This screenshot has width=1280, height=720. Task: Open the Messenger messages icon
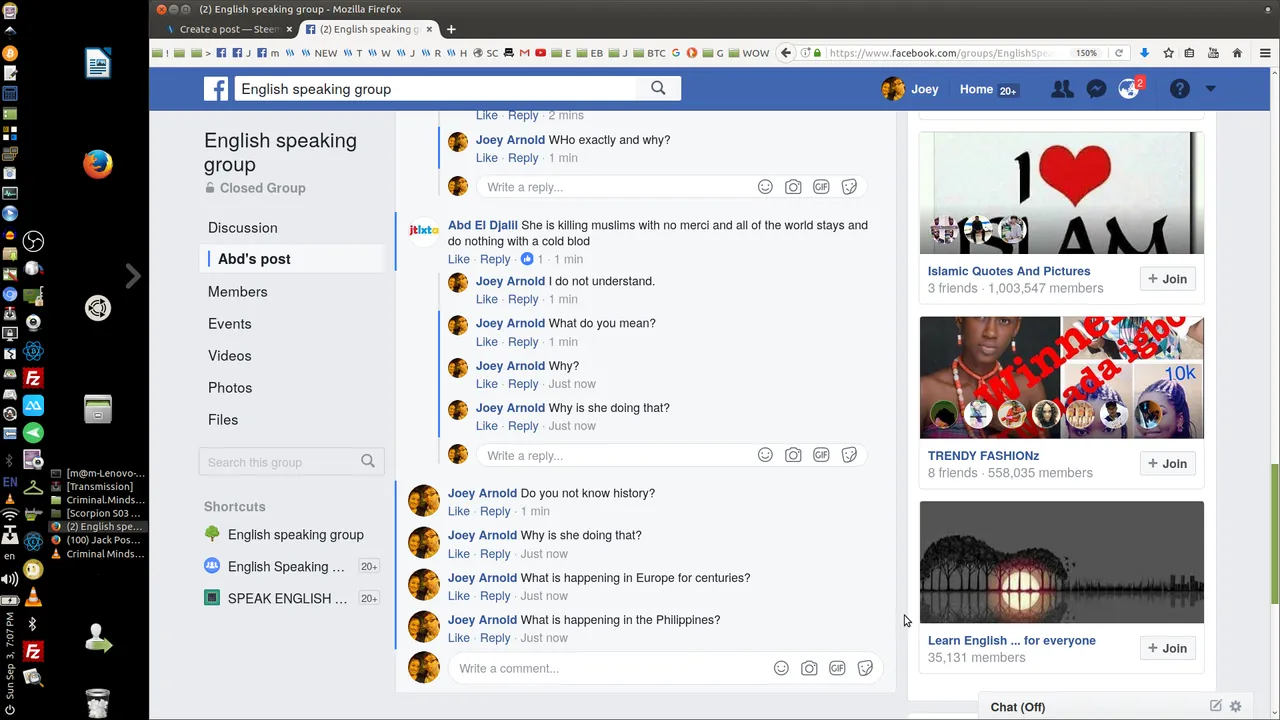(x=1096, y=89)
